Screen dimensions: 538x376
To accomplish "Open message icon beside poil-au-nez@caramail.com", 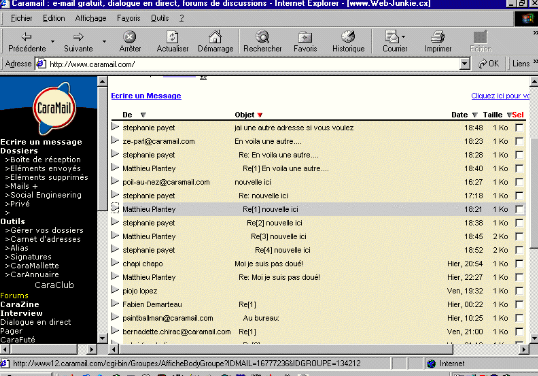I will point(115,181).
